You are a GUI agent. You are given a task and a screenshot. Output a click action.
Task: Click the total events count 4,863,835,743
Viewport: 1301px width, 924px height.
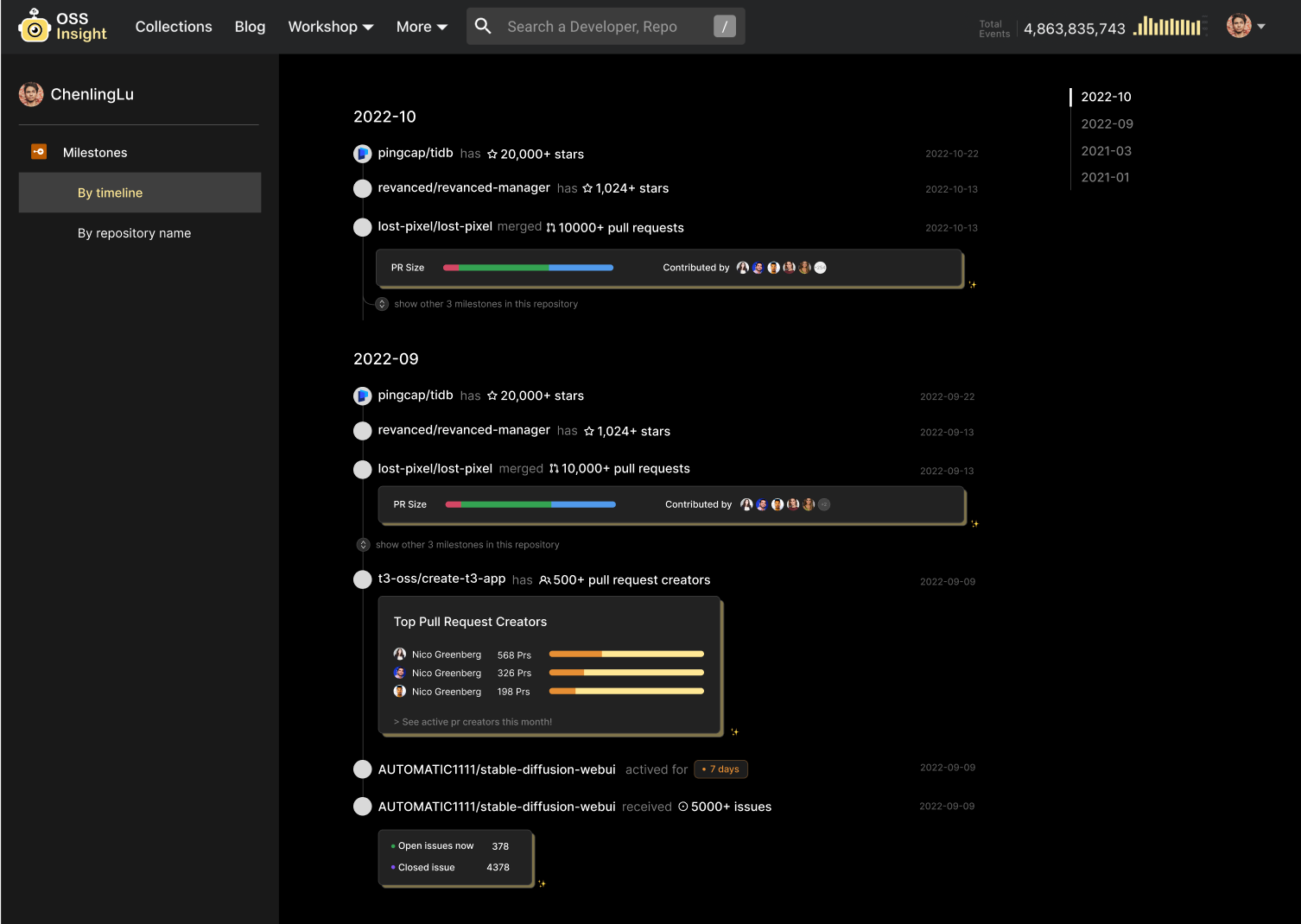coord(1075,28)
